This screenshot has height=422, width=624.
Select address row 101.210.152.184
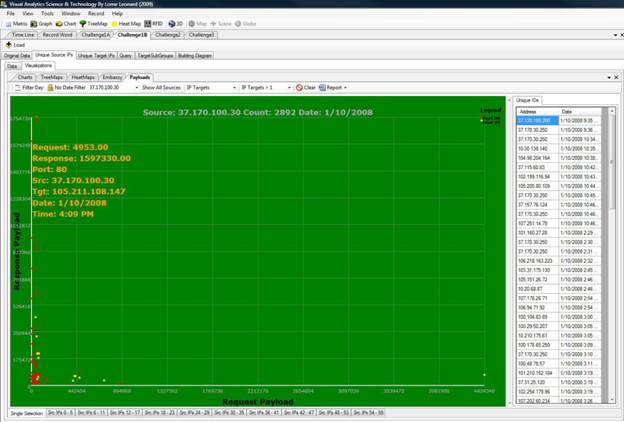point(559,373)
